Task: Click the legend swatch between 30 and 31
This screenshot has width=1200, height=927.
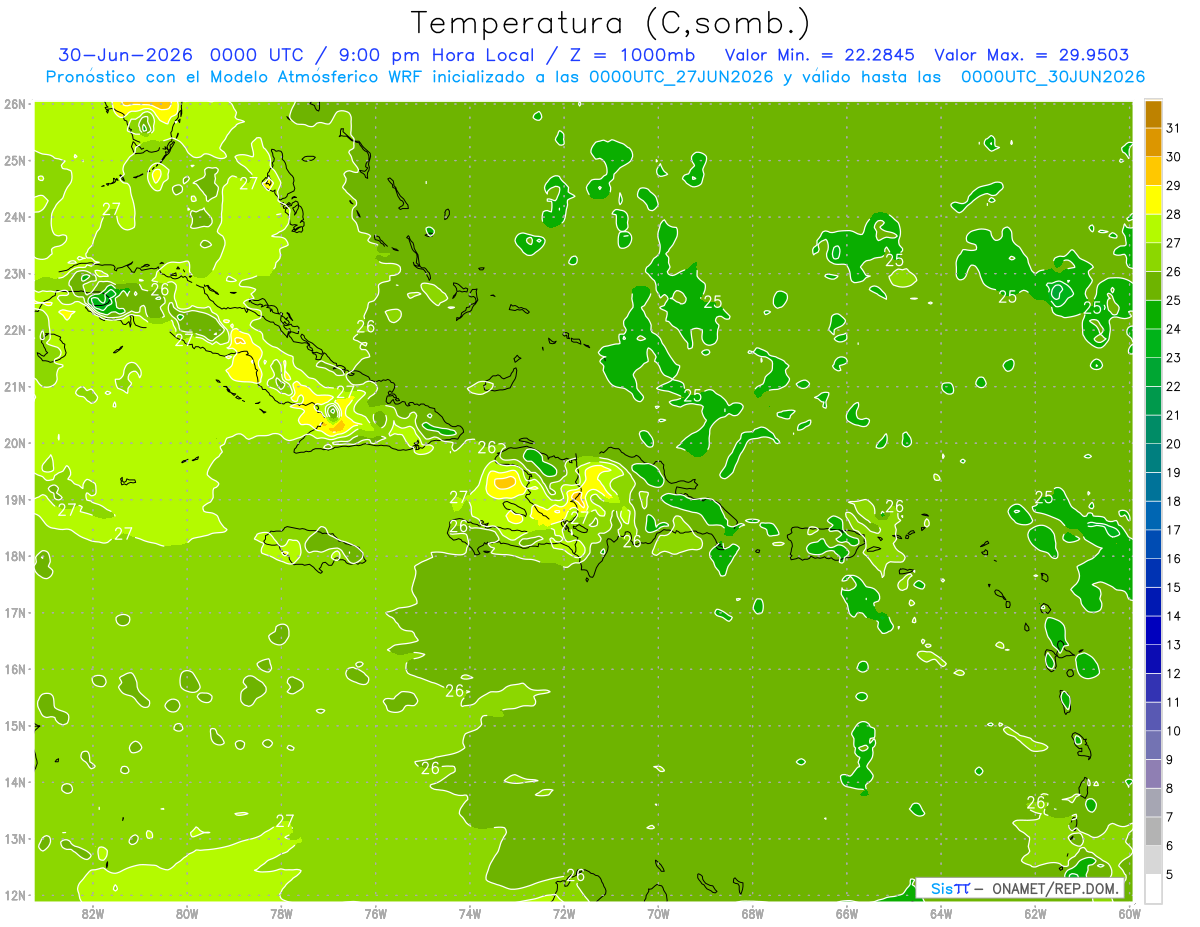Action: coord(1153,143)
